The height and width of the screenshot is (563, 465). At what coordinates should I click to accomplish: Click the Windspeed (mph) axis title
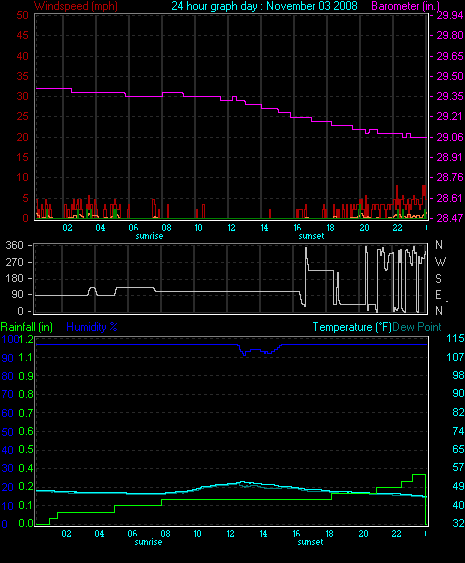tap(76, 6)
